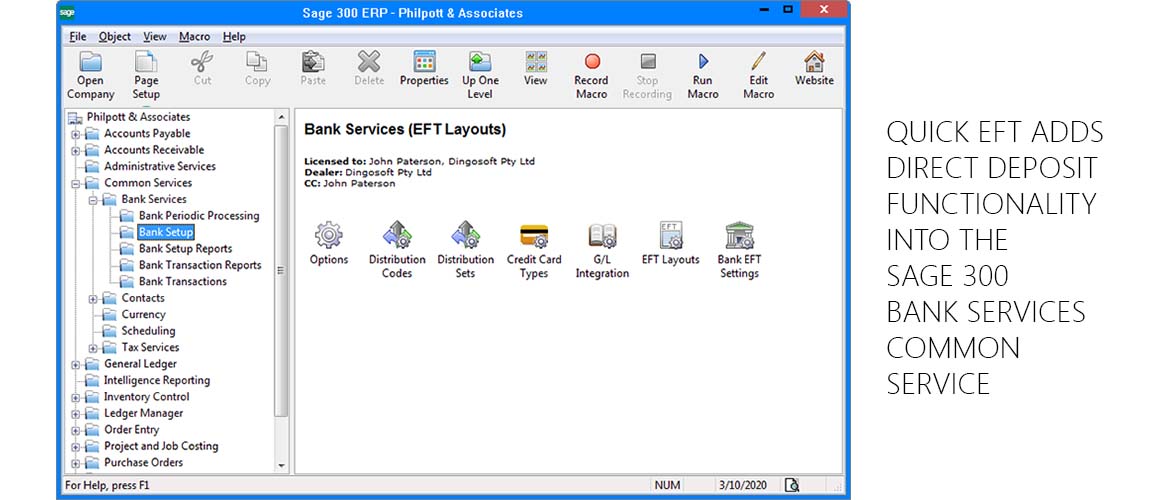Click the Cut toolbar icon

coord(202,69)
